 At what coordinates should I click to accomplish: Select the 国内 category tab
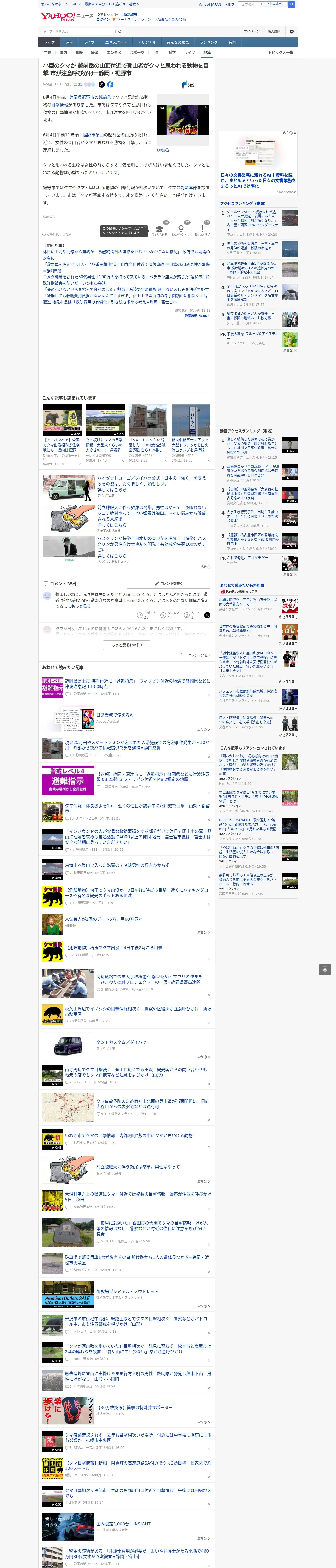click(x=63, y=52)
